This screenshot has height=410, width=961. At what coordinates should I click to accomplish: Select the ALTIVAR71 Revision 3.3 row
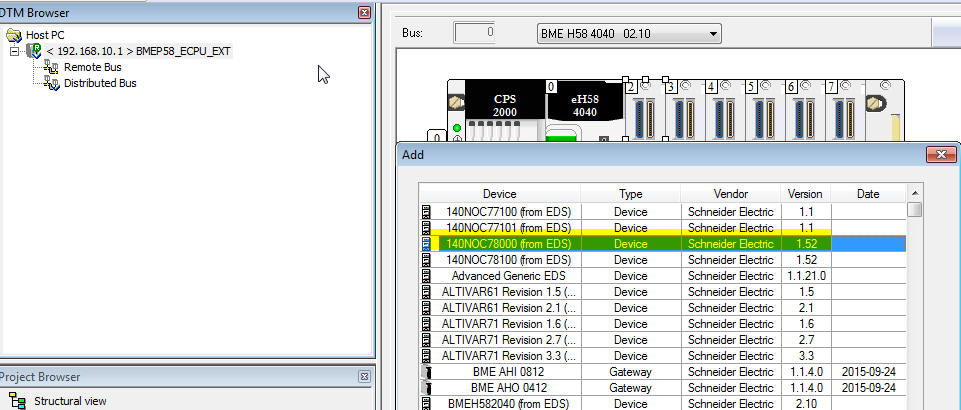[x=663, y=355]
